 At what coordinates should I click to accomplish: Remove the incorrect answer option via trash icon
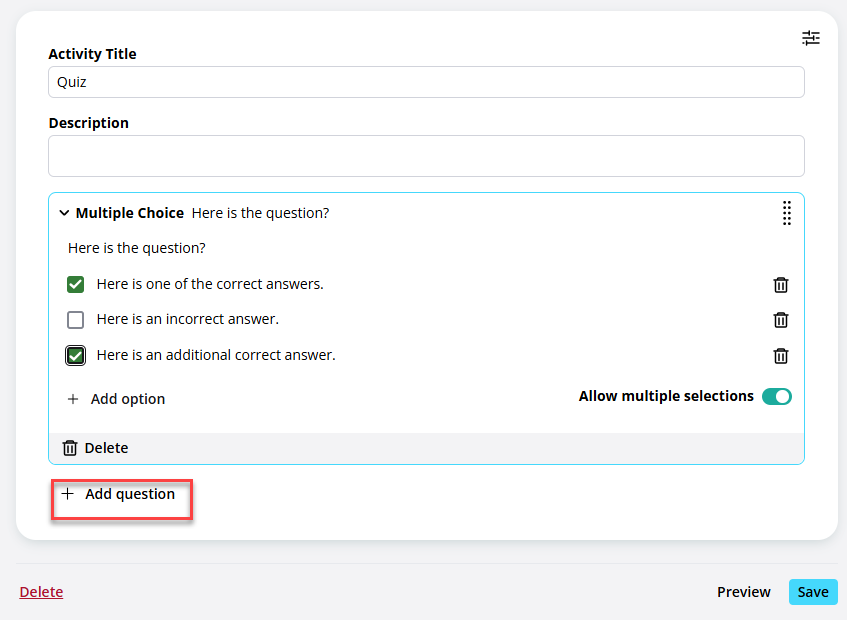(781, 320)
